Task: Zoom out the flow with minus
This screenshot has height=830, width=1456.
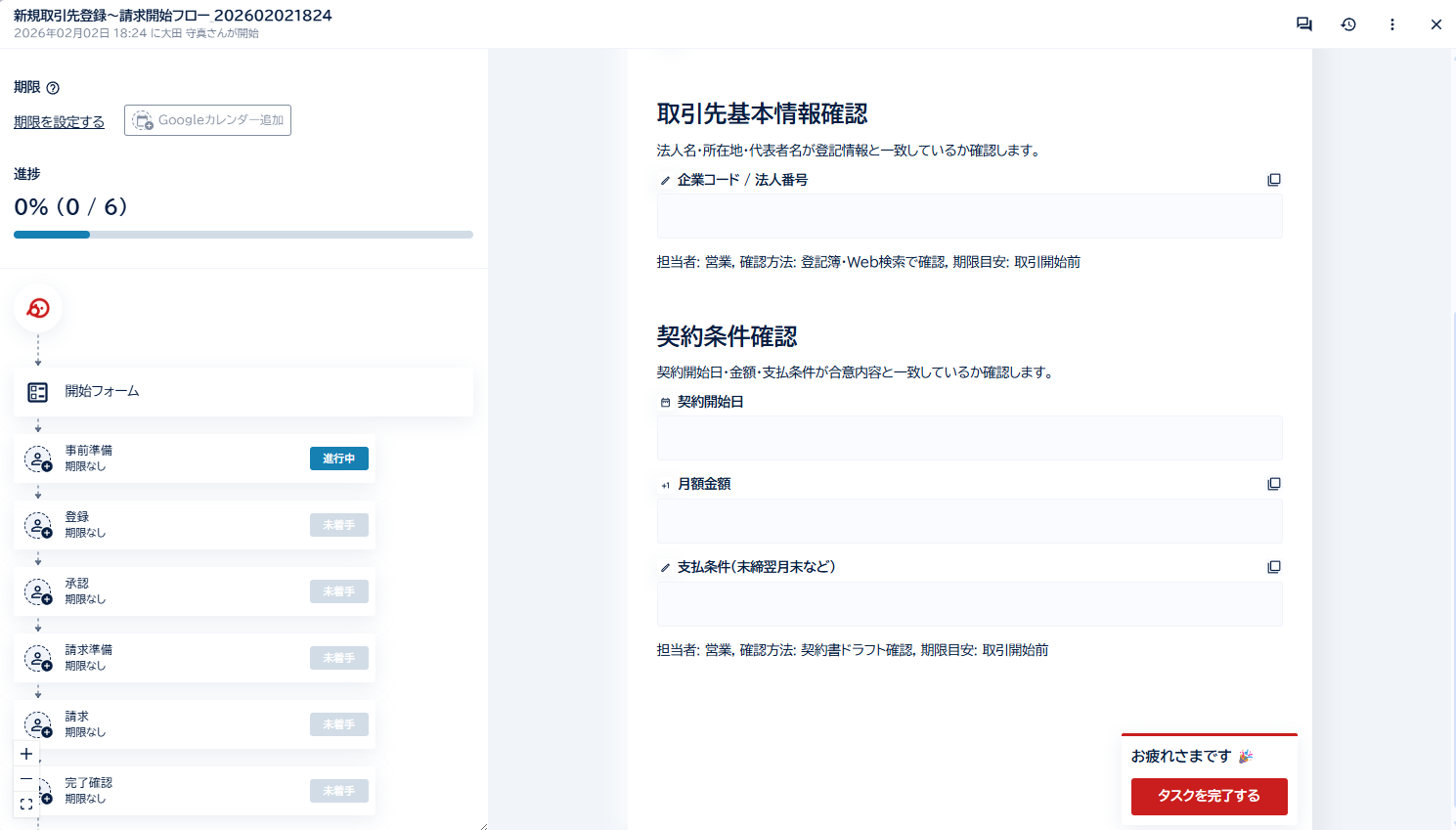Action: coord(26,779)
